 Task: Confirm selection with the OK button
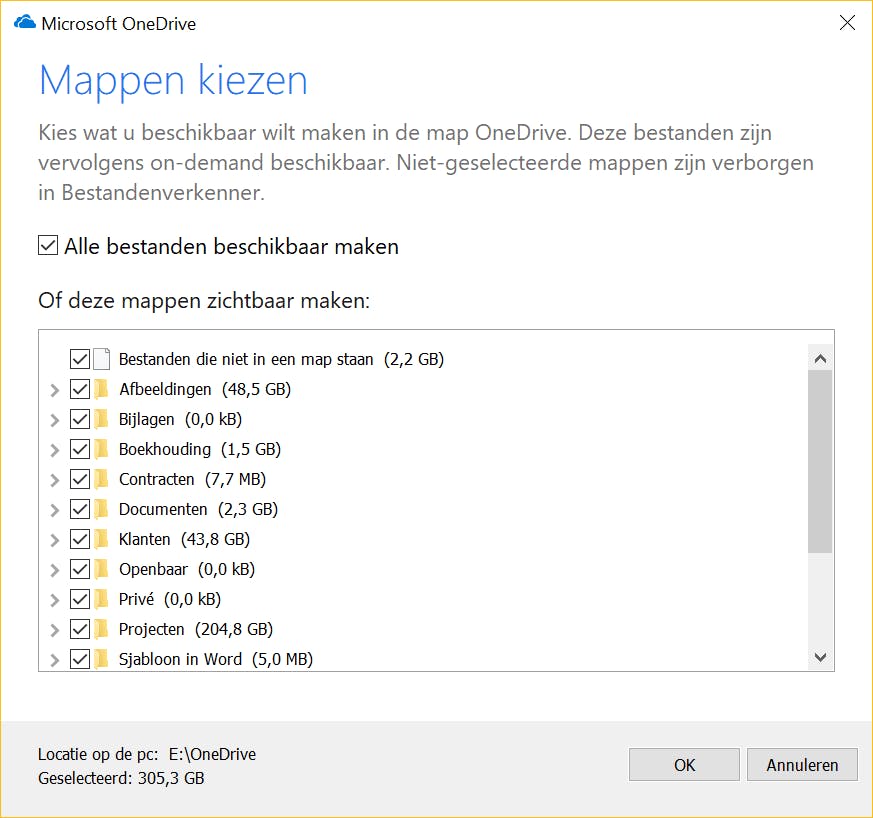684,765
